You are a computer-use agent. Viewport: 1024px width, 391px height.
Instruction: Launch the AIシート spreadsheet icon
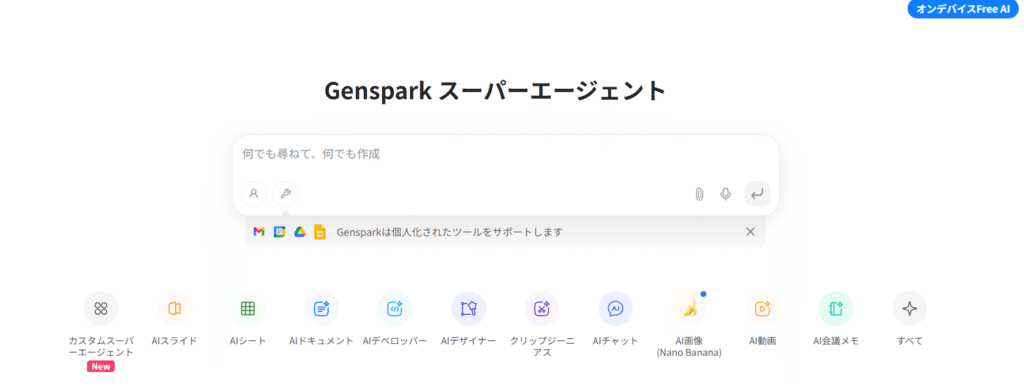(248, 308)
